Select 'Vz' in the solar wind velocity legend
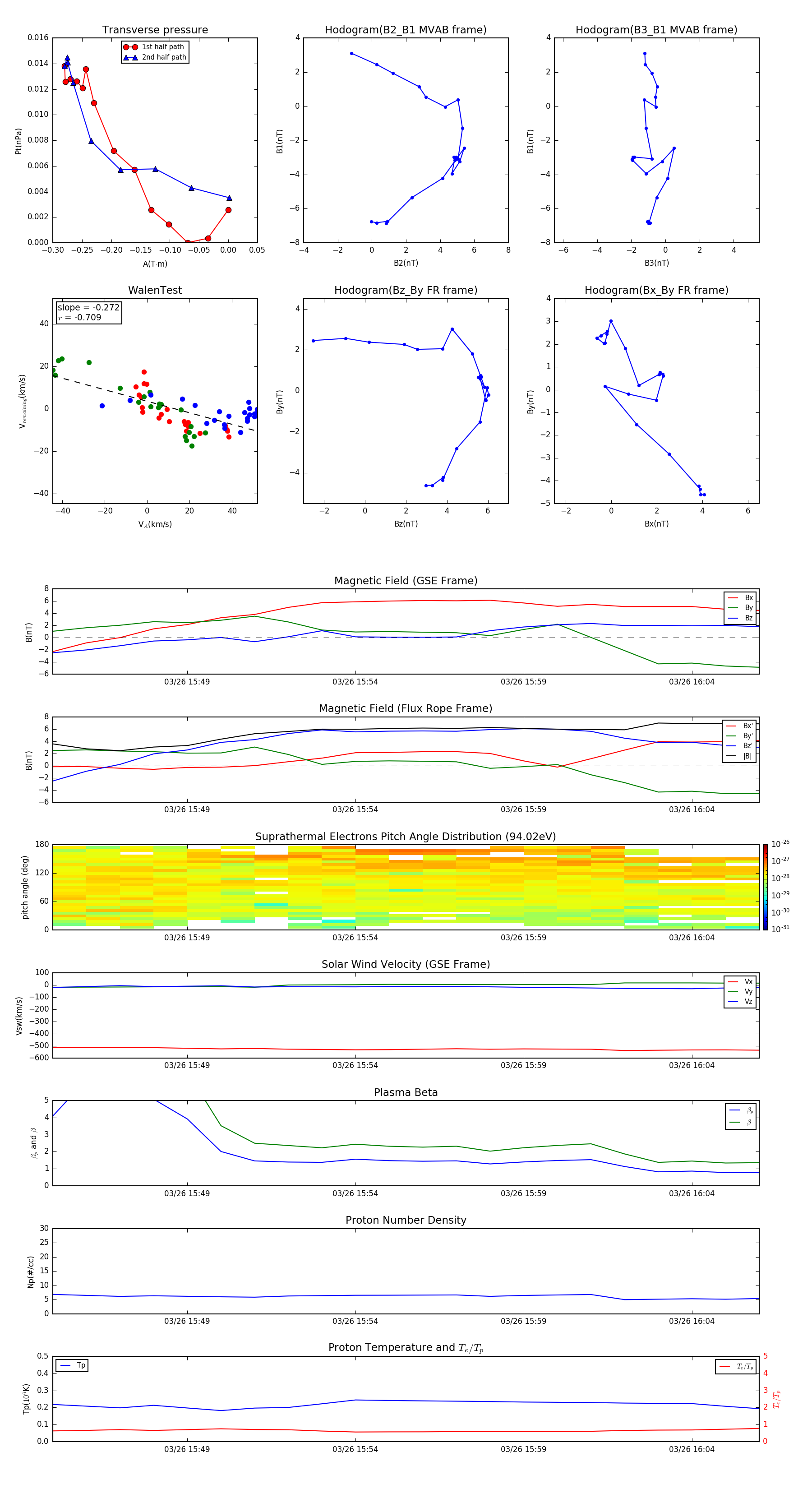Image resolution: width=812 pixels, height=1489 pixels. pyautogui.click(x=740, y=1002)
